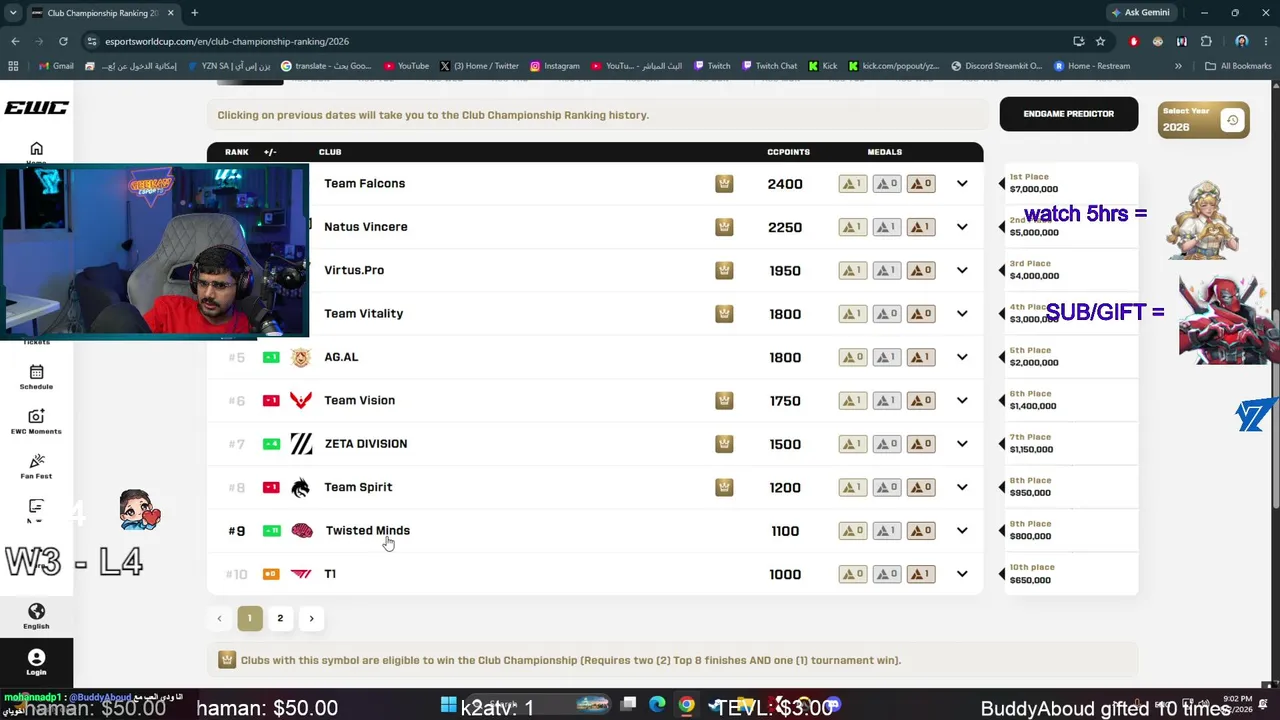Go to page 2 of rankings
The width and height of the screenshot is (1280, 720).
coord(280,618)
